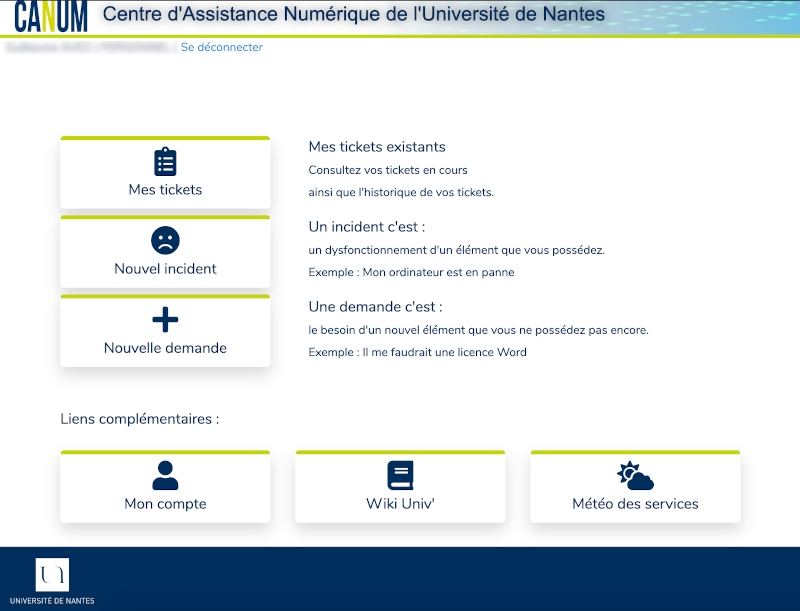800x611 pixels.
Task: Open the Nouvel incident card
Action: coord(165,251)
